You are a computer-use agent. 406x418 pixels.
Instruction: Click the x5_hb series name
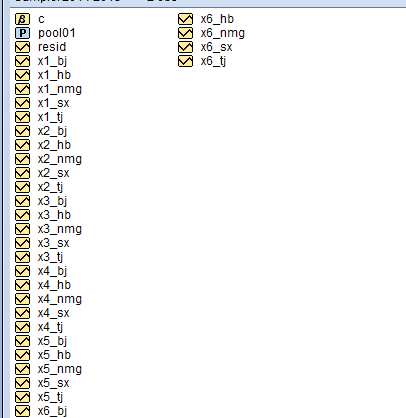click(x=54, y=355)
